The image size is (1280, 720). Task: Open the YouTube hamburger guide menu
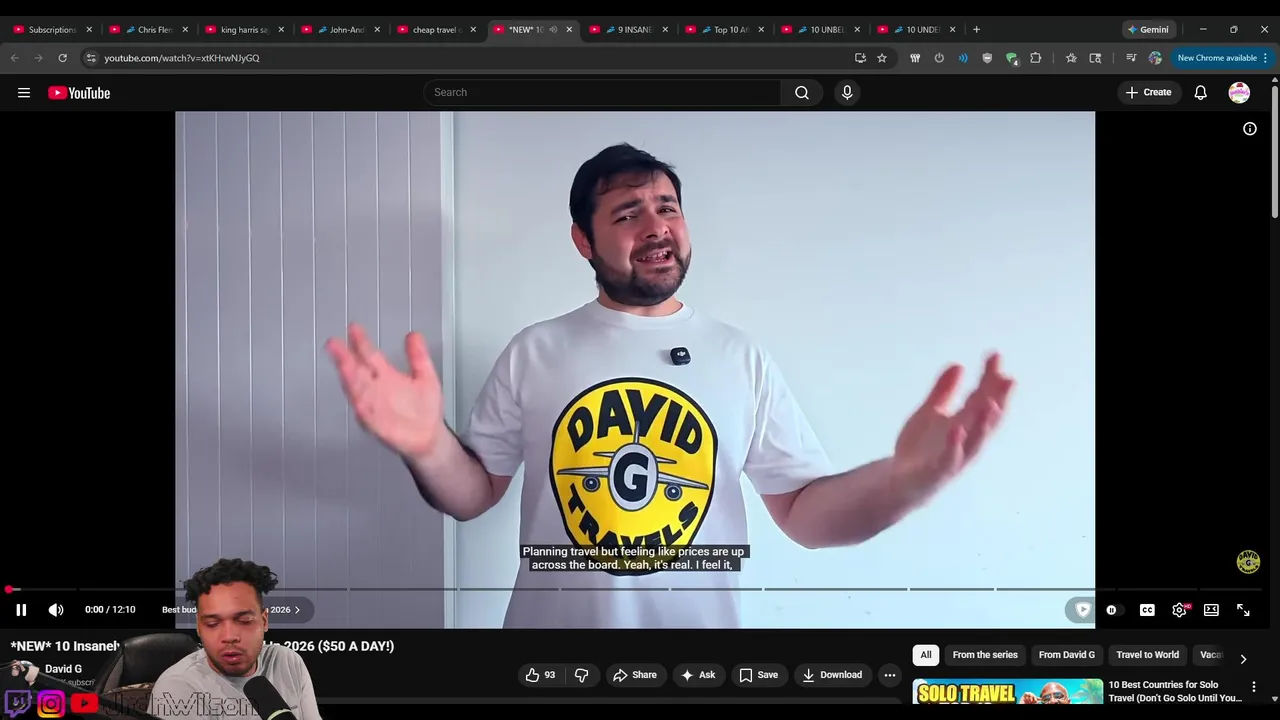click(24, 93)
